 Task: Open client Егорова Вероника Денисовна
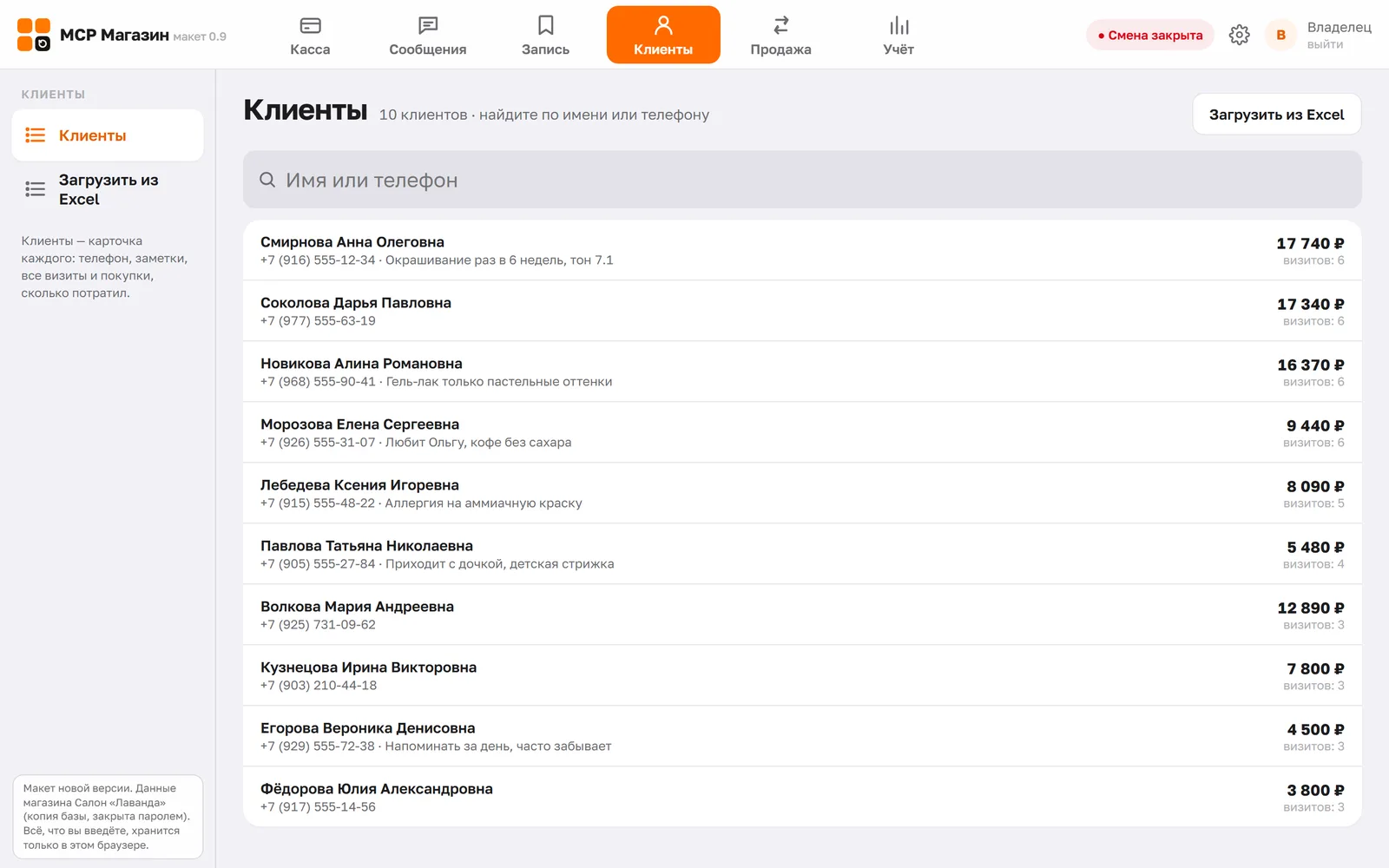click(x=802, y=736)
